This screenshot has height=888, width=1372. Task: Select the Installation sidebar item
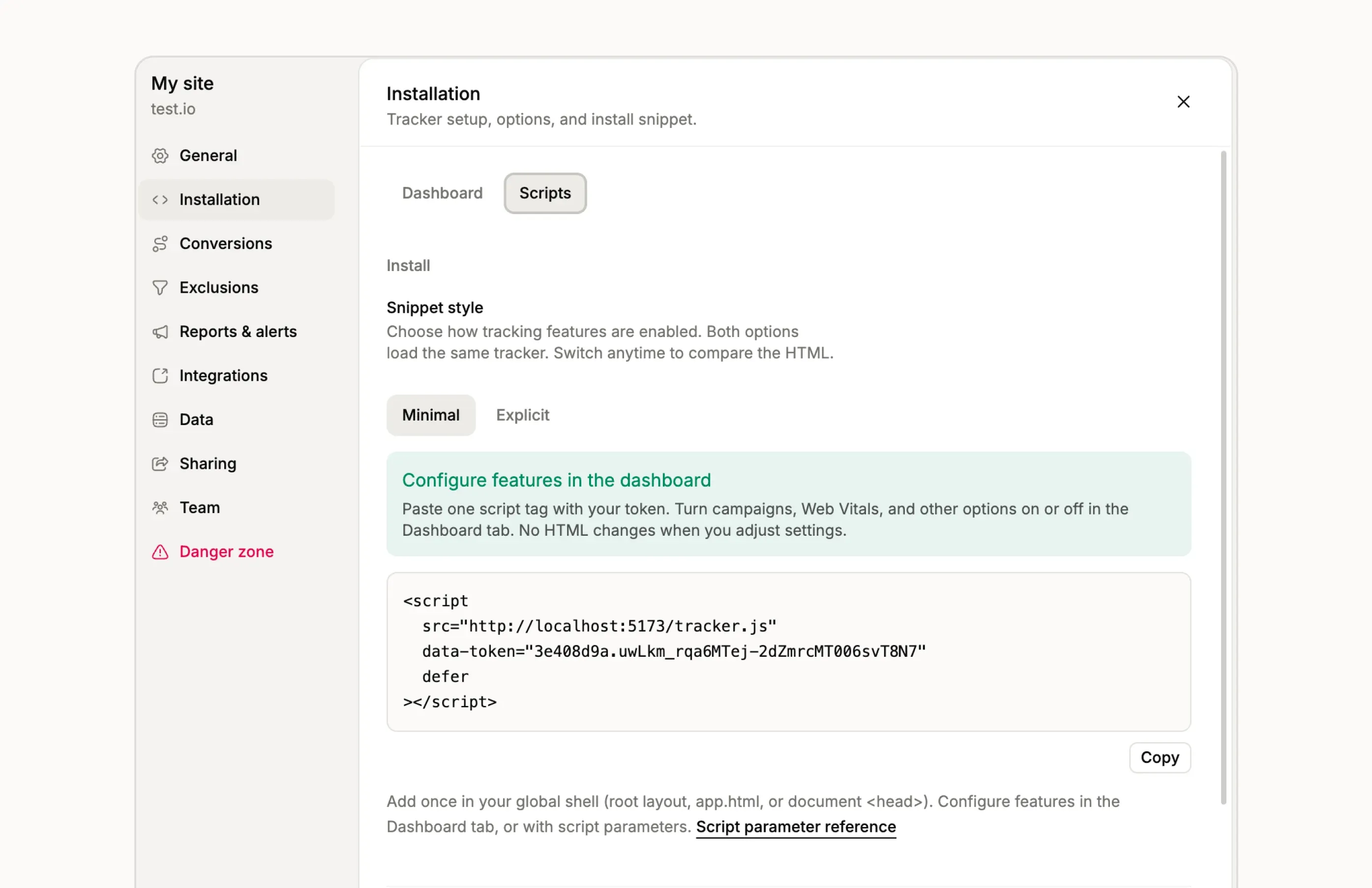pos(236,200)
